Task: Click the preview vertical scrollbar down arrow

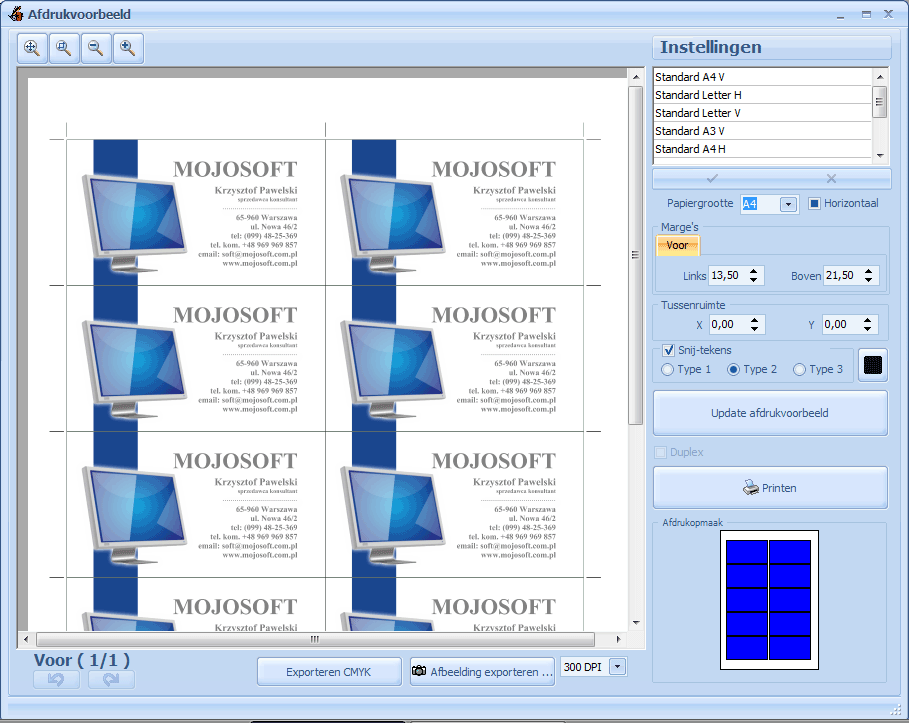Action: click(636, 623)
